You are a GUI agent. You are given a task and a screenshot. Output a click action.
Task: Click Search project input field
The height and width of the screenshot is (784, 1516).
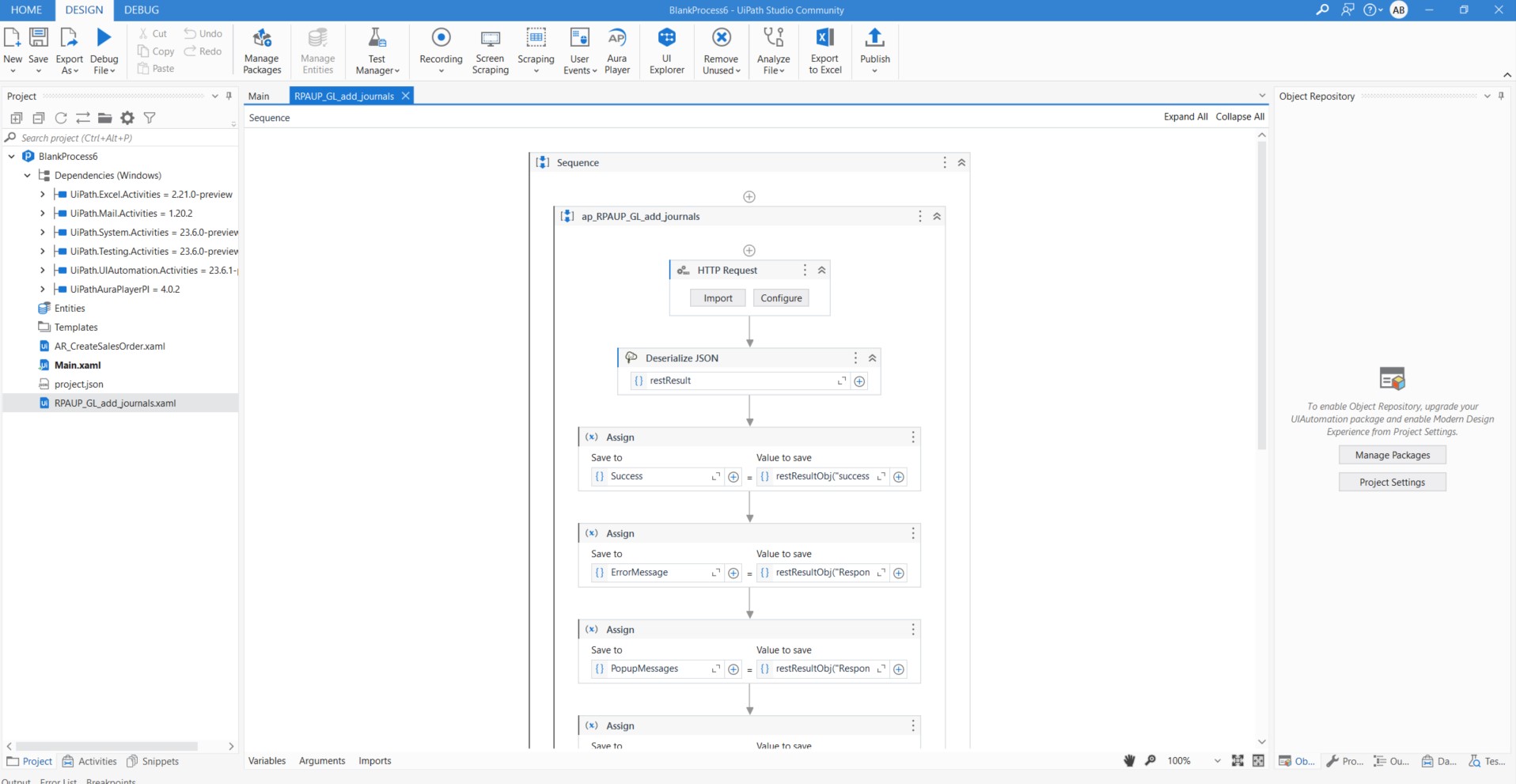tap(120, 138)
